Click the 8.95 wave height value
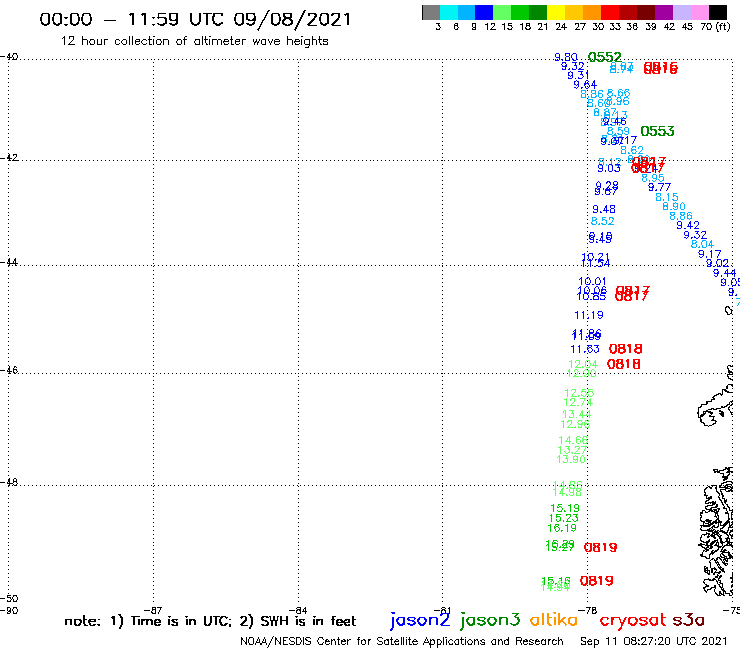Image resolution: width=740 pixels, height=650 pixels. [653, 178]
